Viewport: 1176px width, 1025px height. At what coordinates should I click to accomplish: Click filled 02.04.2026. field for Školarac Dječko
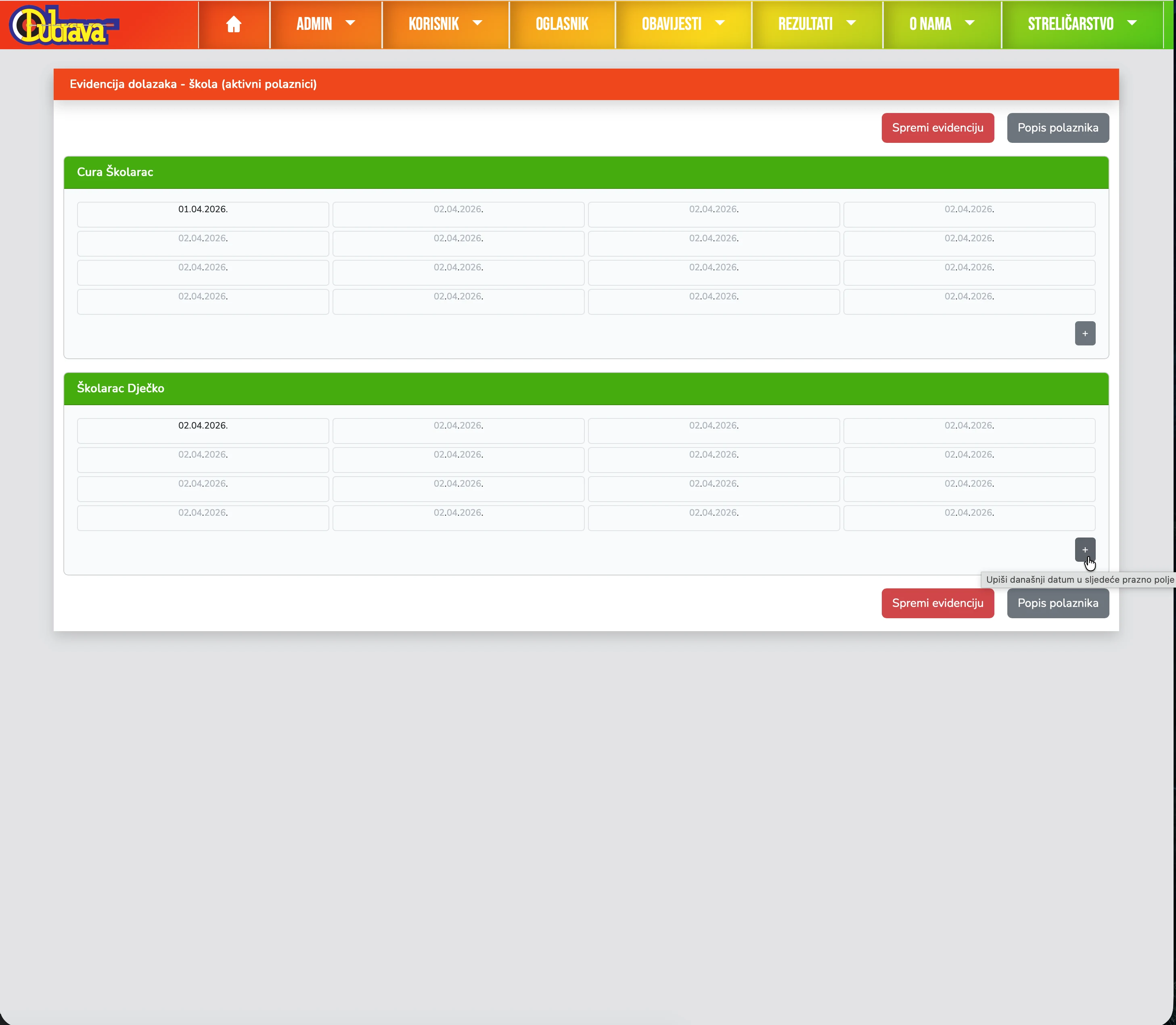[203, 430]
